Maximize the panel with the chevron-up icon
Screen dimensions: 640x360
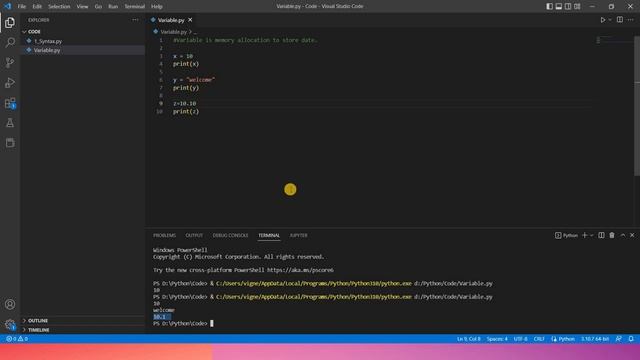click(x=622, y=236)
